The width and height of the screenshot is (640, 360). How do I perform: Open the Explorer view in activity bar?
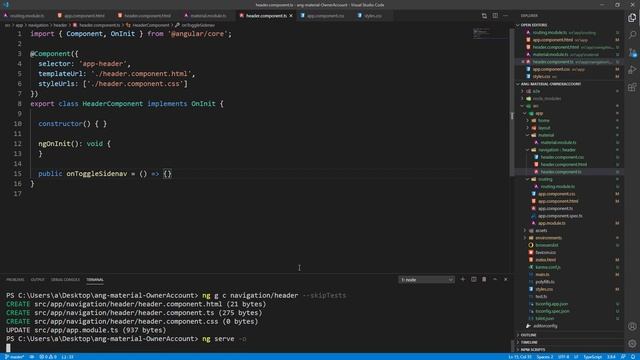tap(632, 18)
